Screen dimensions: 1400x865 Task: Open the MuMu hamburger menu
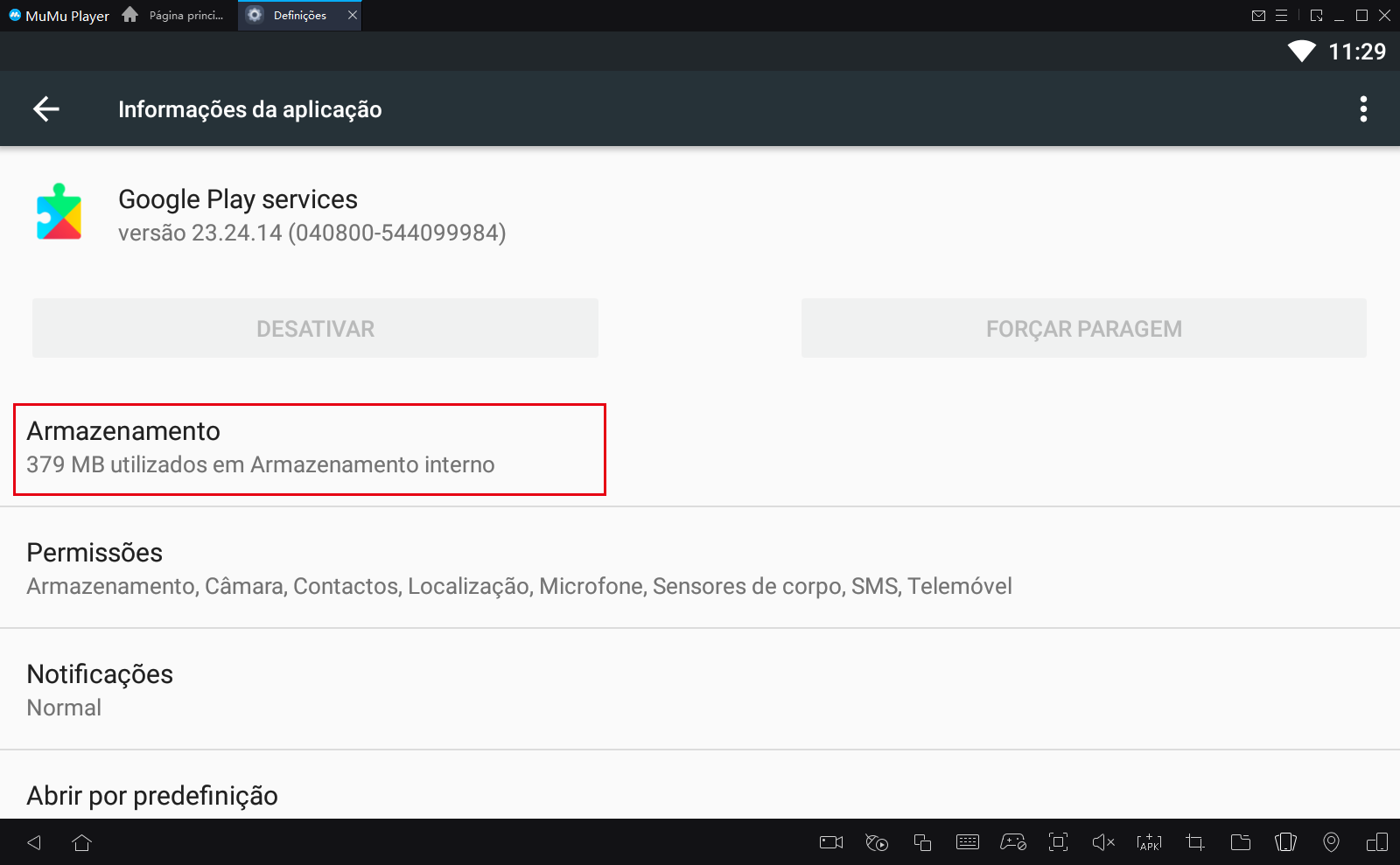[1281, 15]
